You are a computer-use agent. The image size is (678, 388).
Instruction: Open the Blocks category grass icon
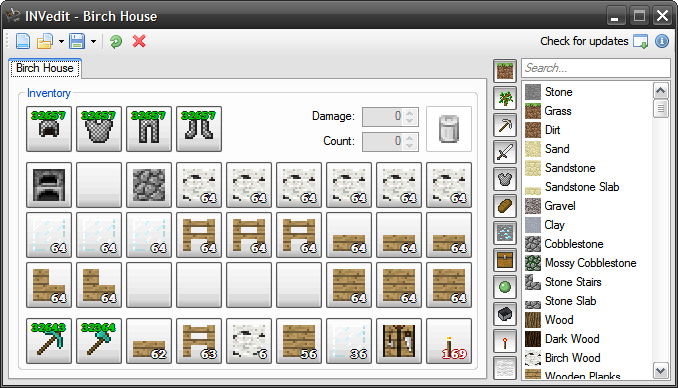505,71
